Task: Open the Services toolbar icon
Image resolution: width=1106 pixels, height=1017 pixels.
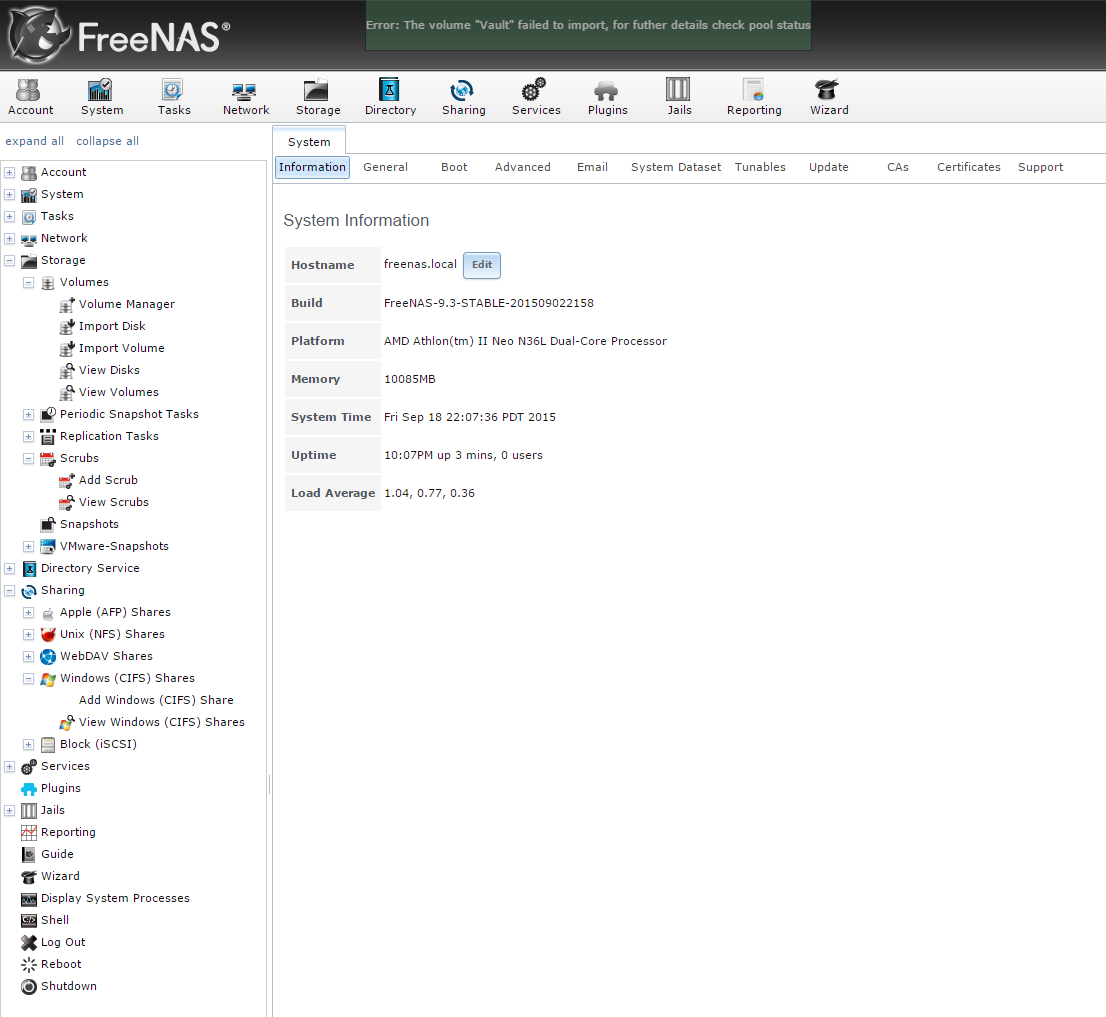Action: tap(536, 97)
